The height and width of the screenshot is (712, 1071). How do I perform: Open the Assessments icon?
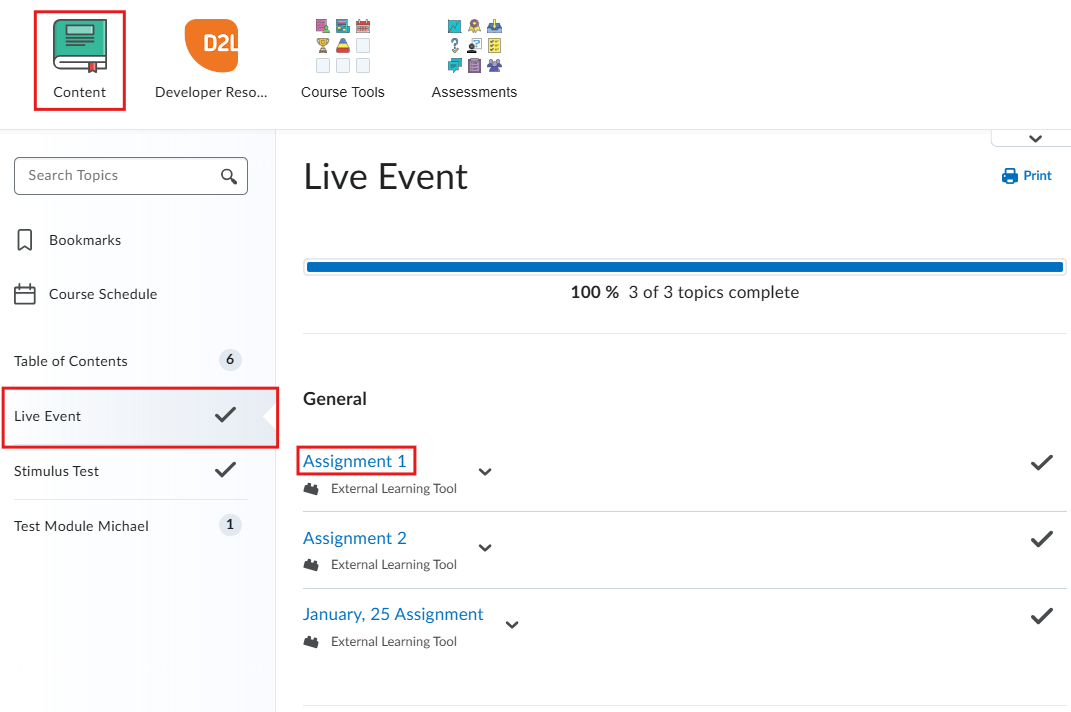(473, 45)
